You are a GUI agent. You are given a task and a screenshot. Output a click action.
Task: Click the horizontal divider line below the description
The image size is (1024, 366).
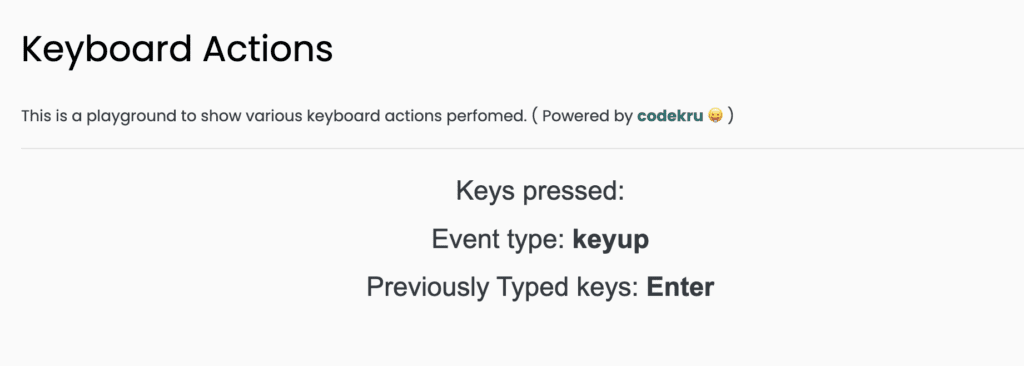(522, 148)
